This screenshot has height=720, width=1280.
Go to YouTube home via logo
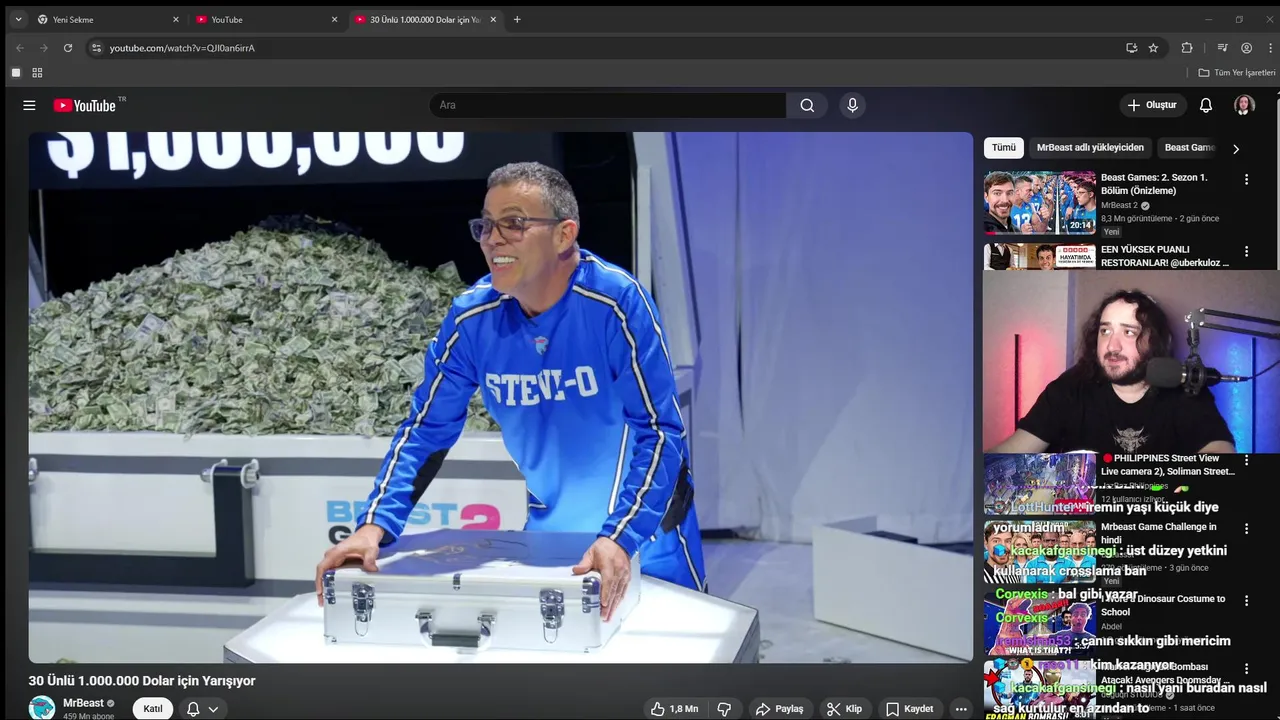pos(85,105)
